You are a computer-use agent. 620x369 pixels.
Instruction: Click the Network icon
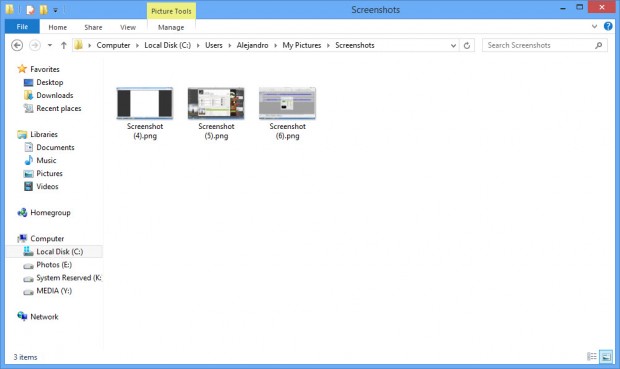(22, 316)
